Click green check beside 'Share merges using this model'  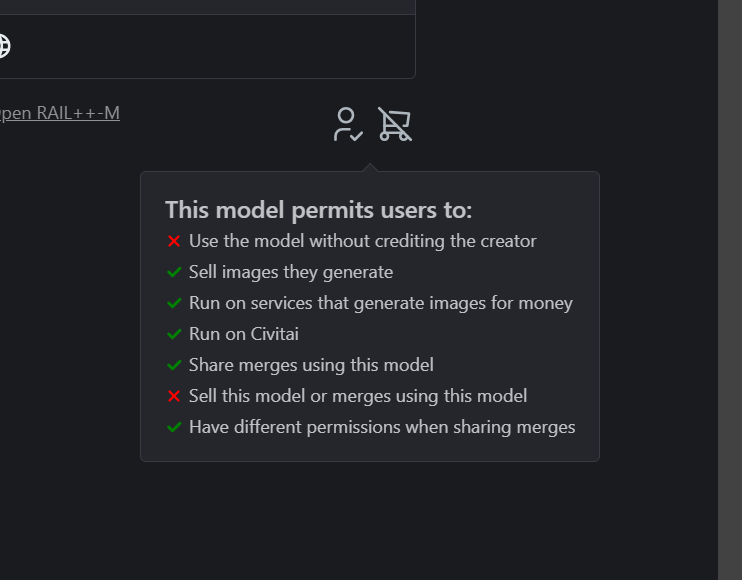point(174,365)
